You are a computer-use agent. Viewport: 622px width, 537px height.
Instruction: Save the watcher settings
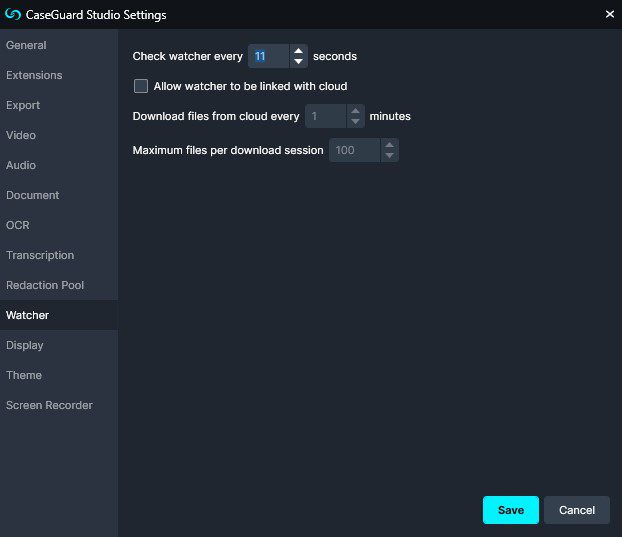pos(511,510)
